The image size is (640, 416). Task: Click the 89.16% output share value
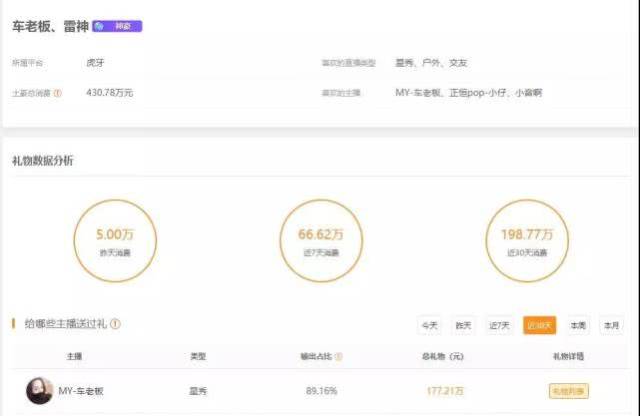[322, 391]
